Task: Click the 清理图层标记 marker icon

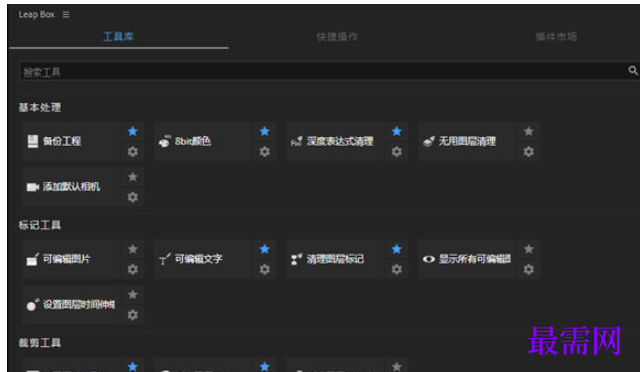Action: pos(297,259)
